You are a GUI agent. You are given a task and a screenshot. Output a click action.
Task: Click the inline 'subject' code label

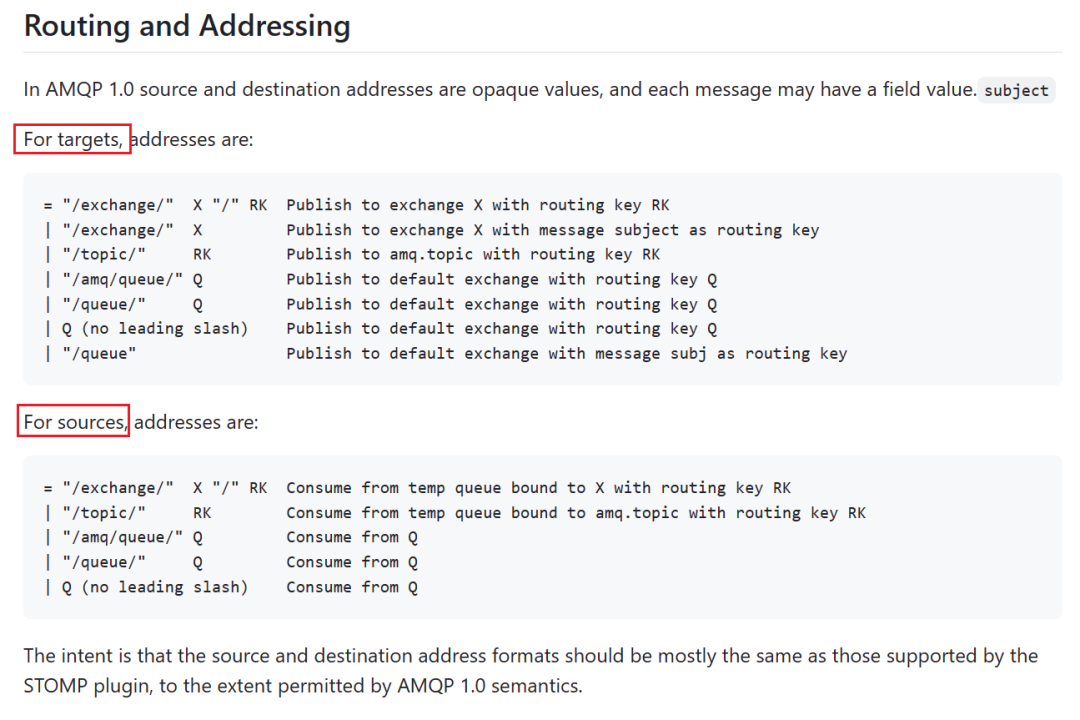[1016, 90]
